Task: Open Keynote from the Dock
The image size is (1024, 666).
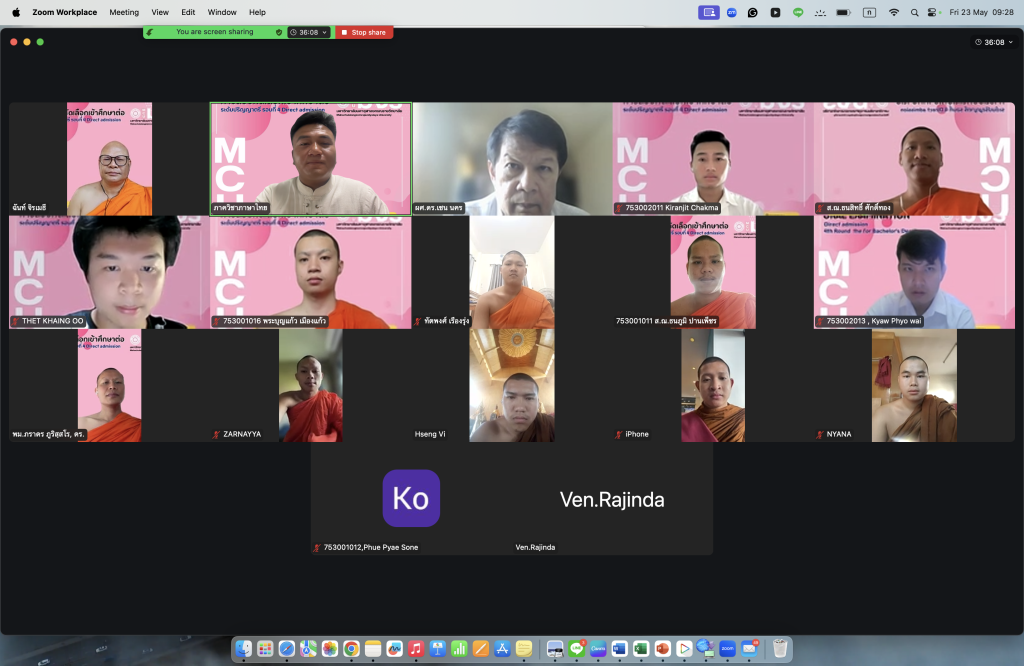Action: tap(438, 648)
